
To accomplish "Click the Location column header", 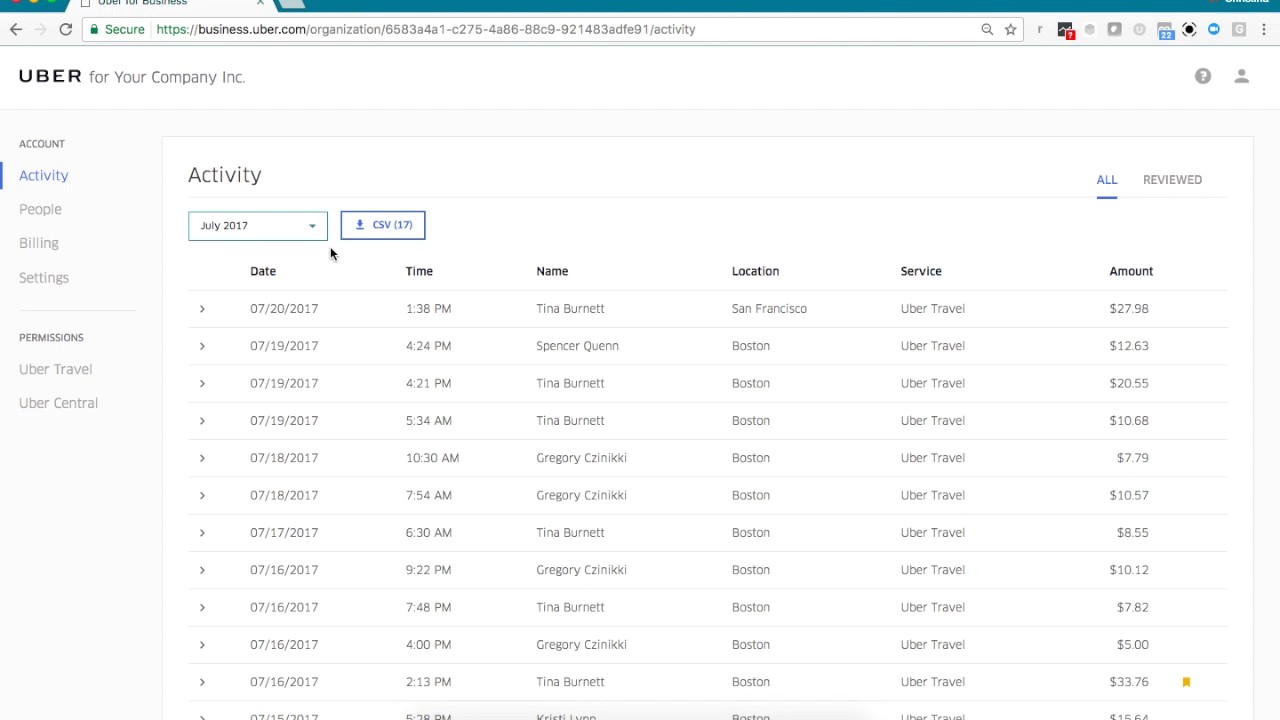I will [x=755, y=271].
